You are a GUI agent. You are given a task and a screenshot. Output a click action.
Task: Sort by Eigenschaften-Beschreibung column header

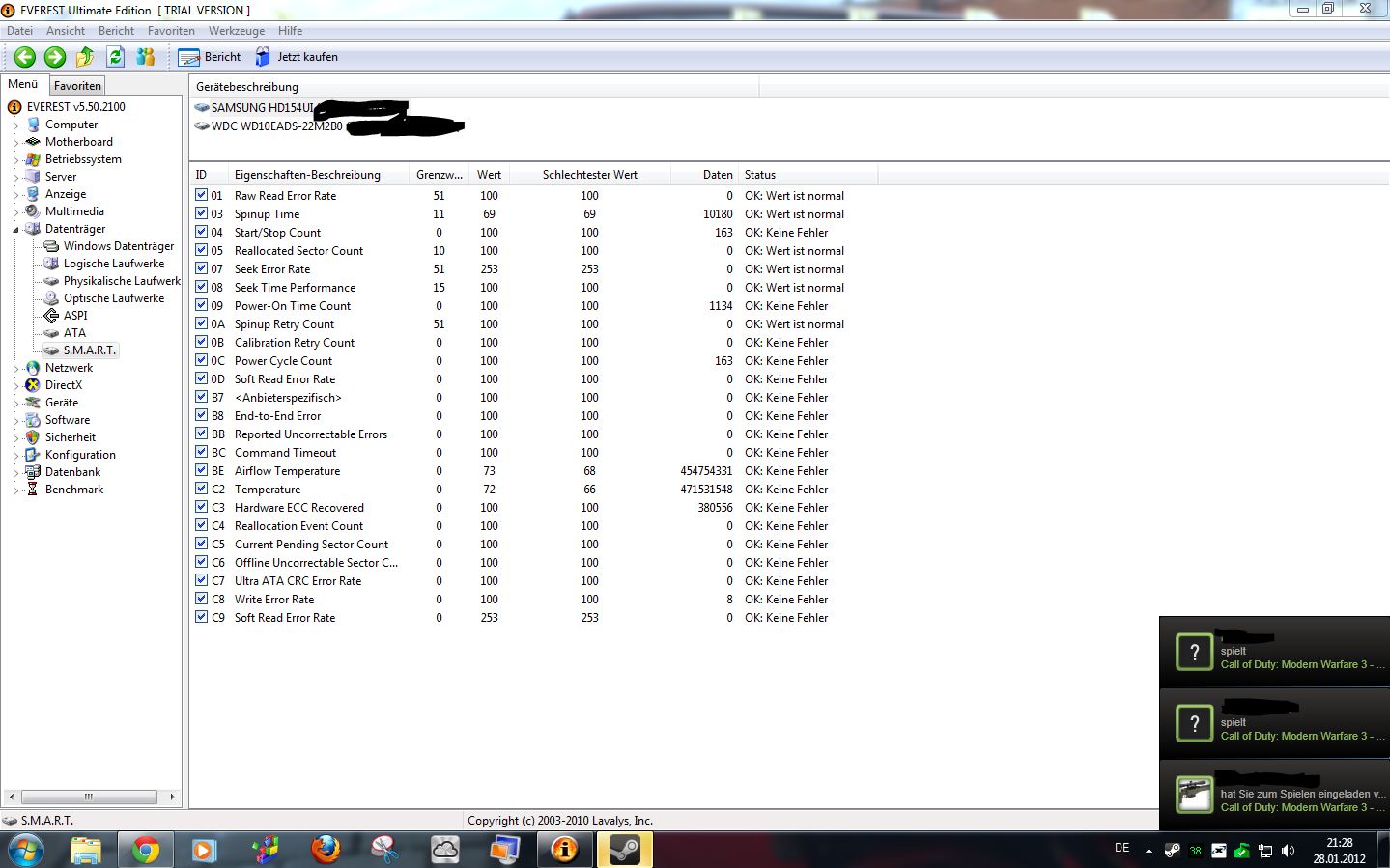[318, 175]
